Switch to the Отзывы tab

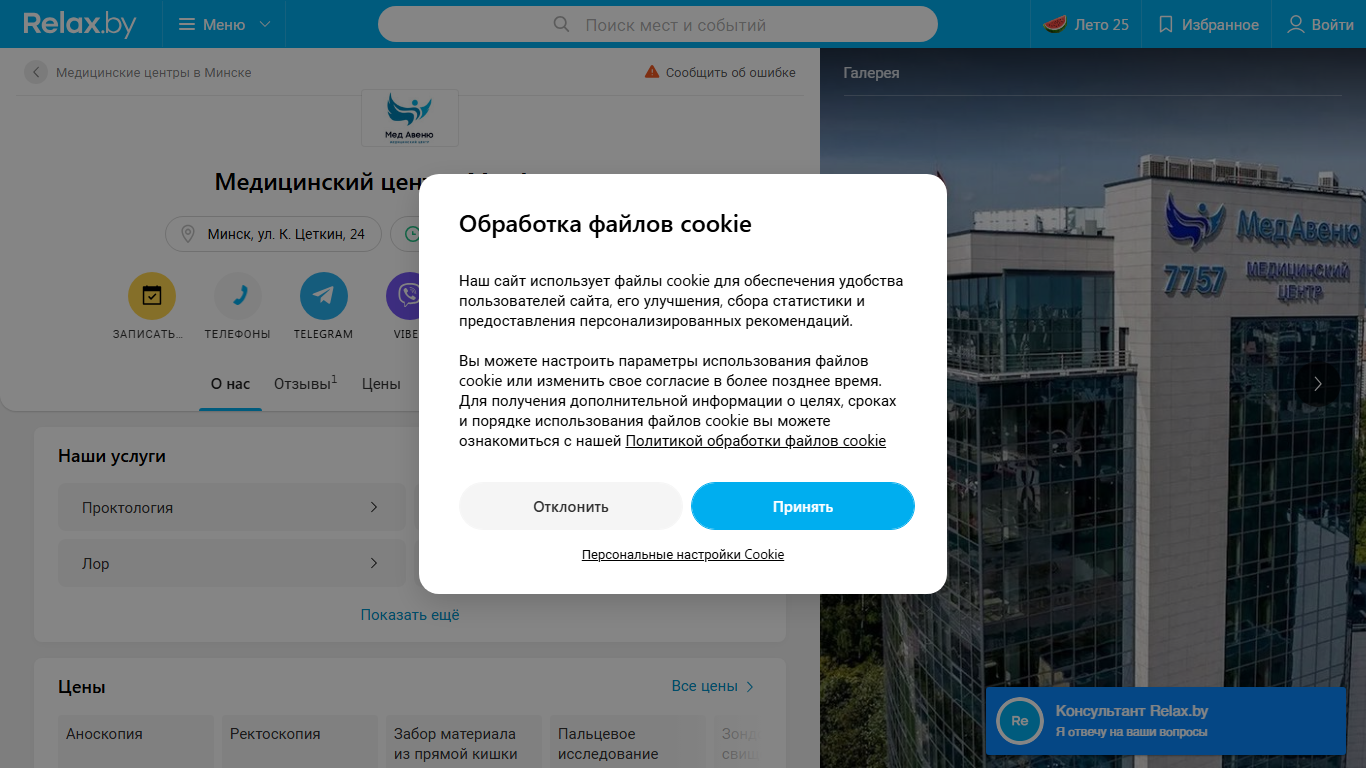305,384
